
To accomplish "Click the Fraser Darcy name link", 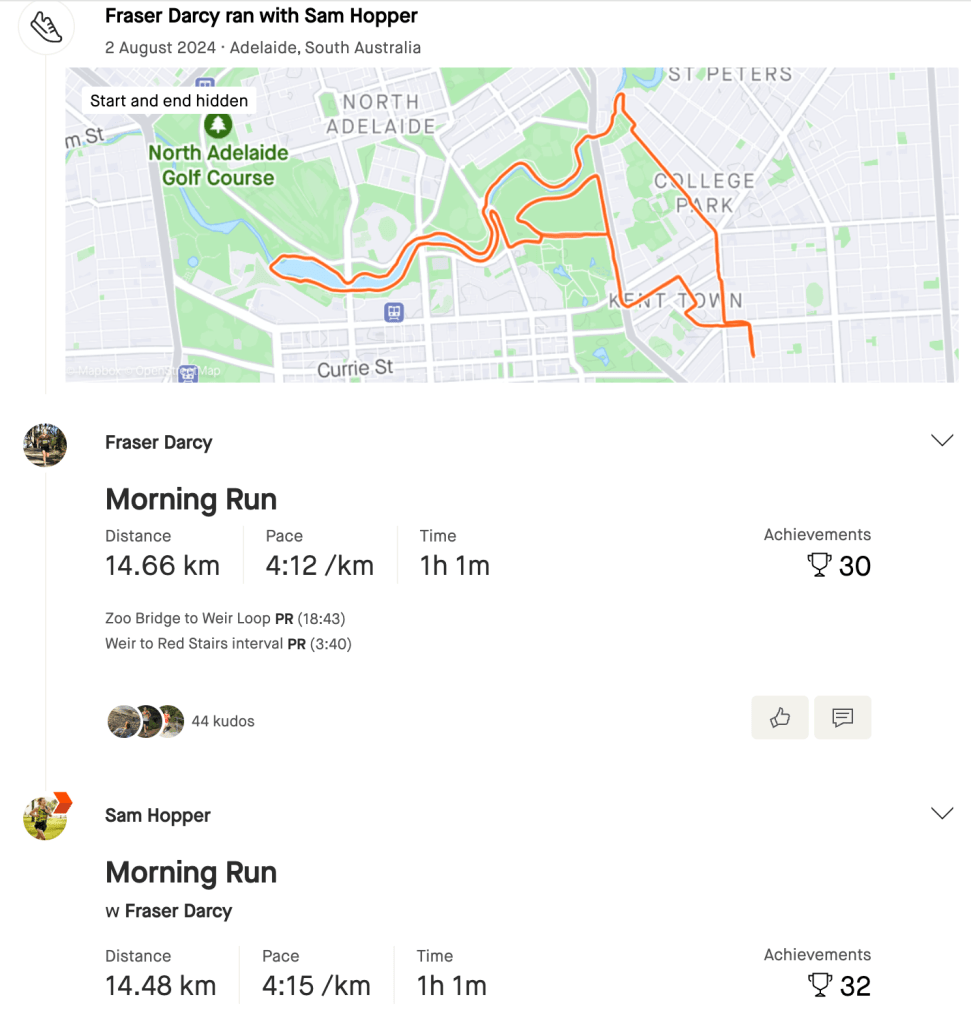I will (x=158, y=442).
